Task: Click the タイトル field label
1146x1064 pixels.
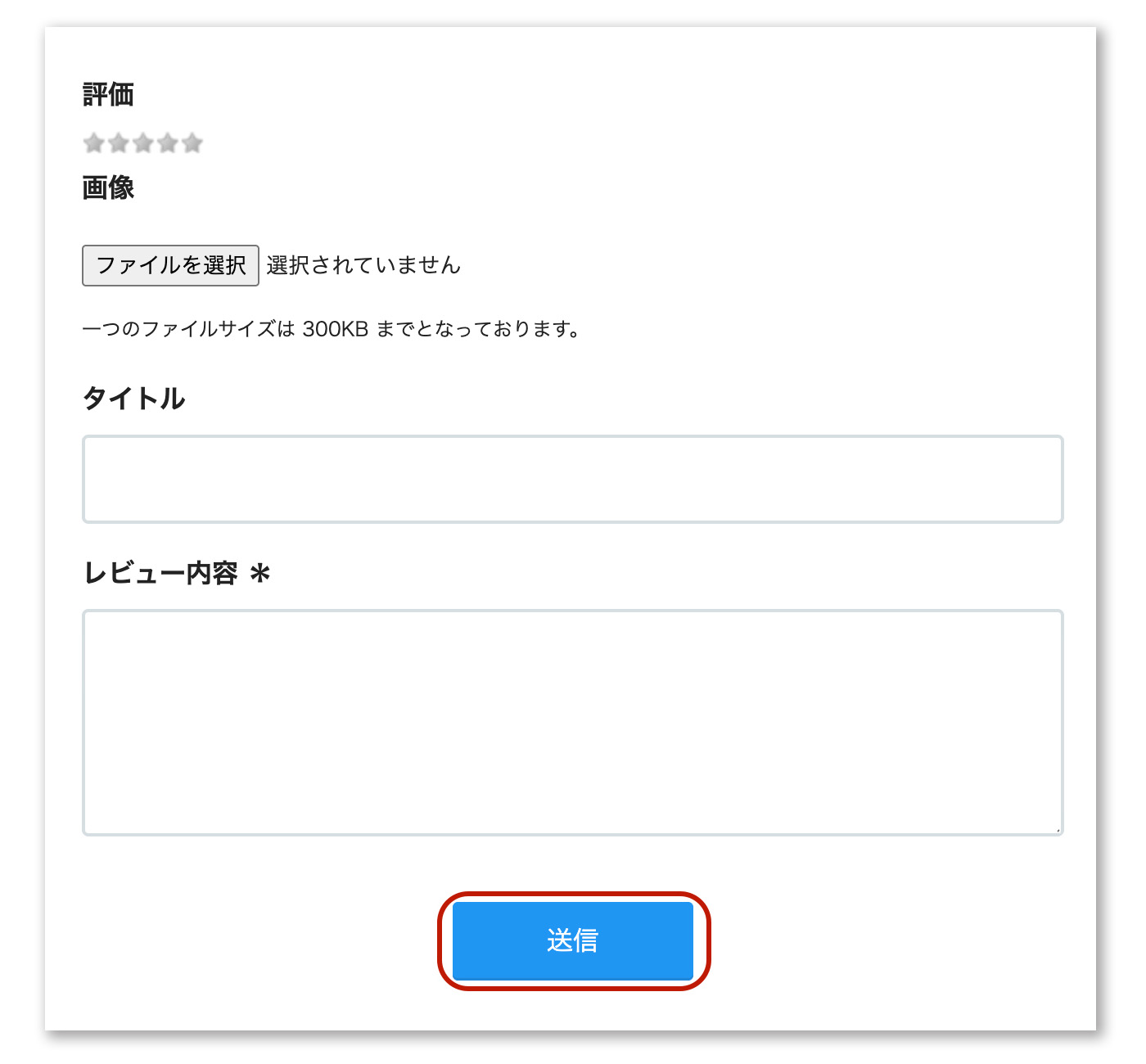Action: point(134,399)
